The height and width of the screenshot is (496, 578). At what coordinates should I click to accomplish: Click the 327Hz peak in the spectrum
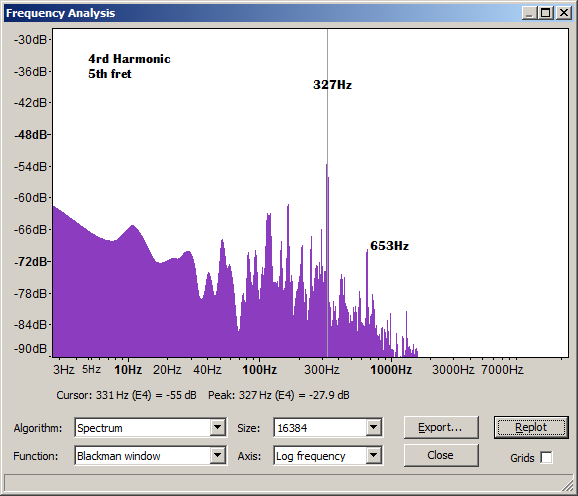pos(327,166)
